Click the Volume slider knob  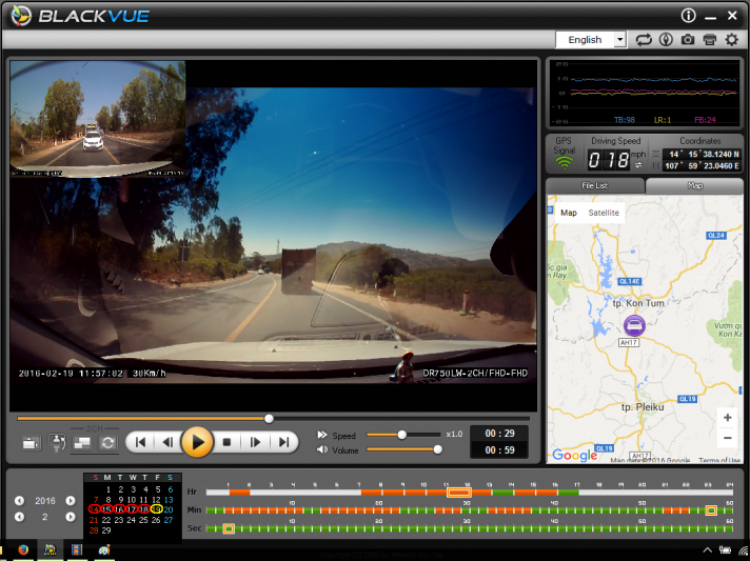click(x=437, y=450)
